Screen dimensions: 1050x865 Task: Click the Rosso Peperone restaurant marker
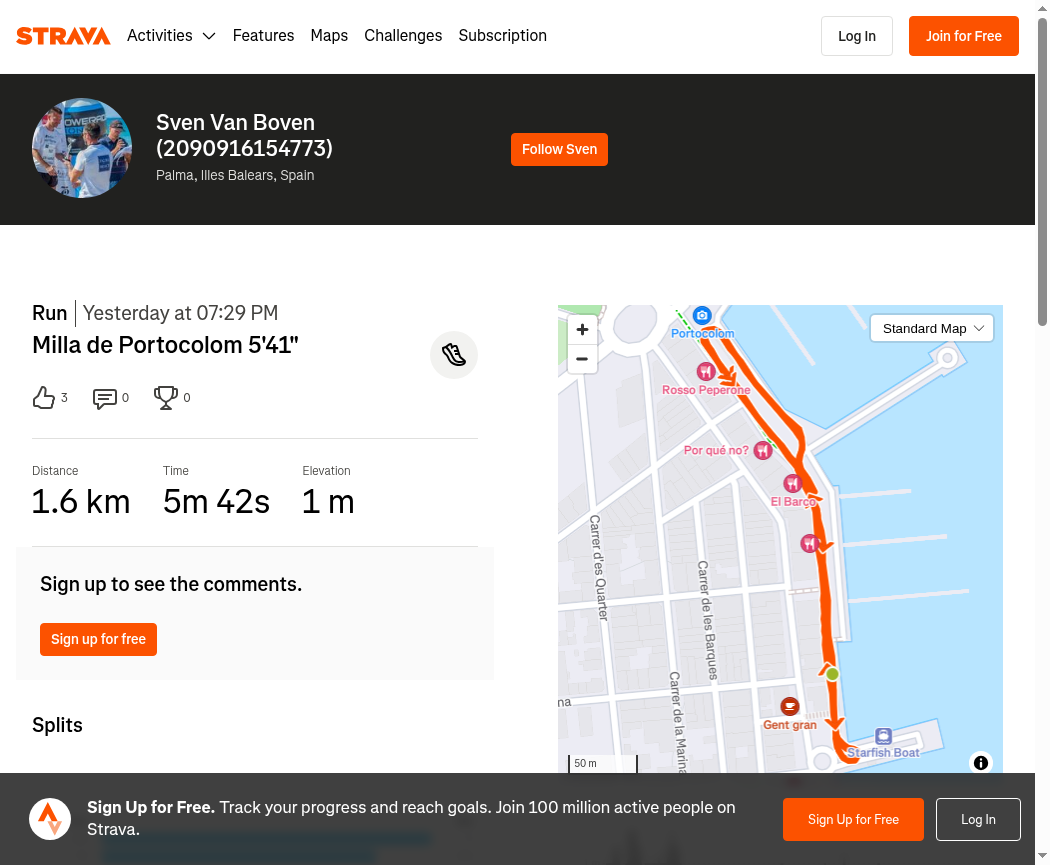(x=706, y=371)
